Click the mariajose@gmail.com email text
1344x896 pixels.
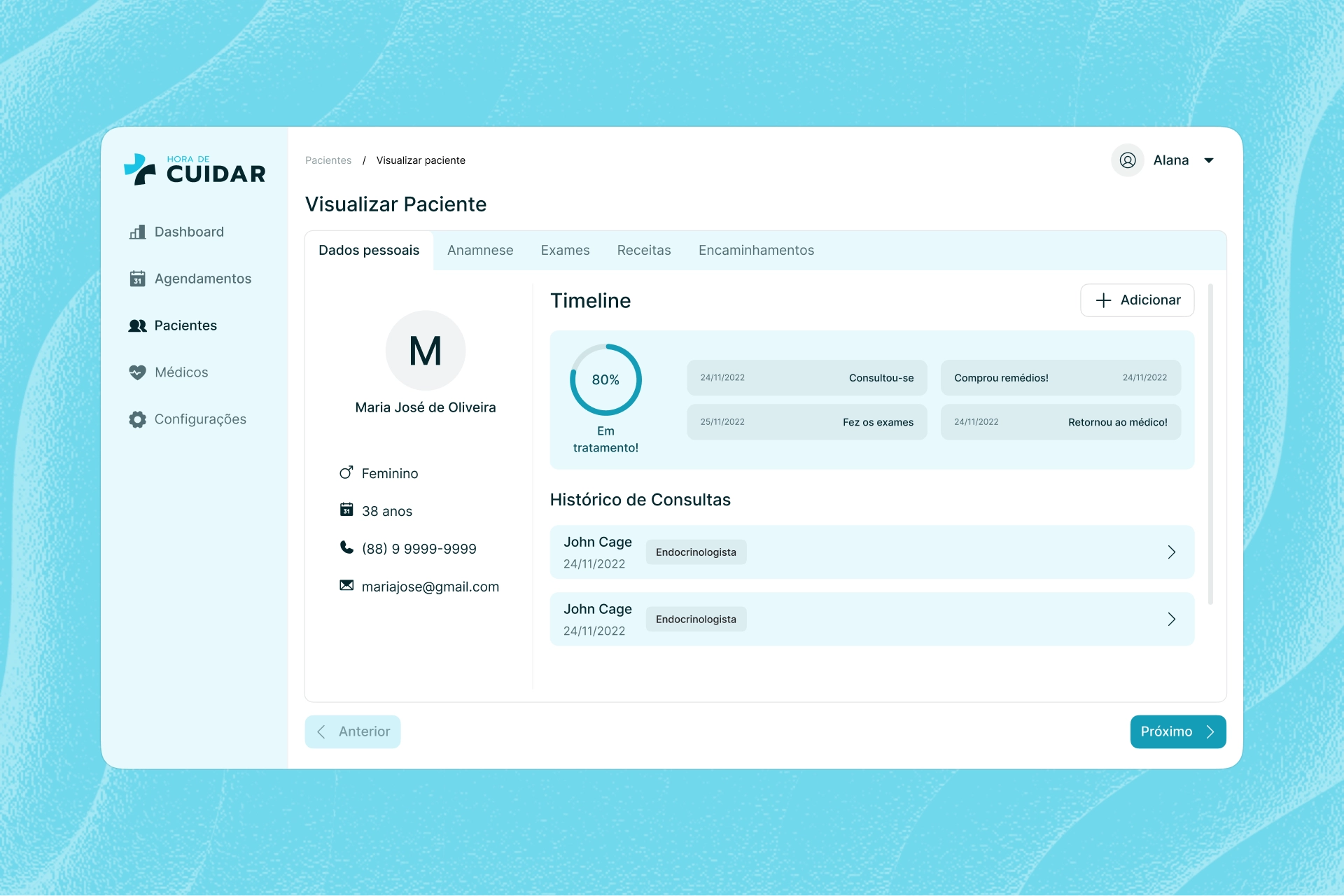click(430, 587)
